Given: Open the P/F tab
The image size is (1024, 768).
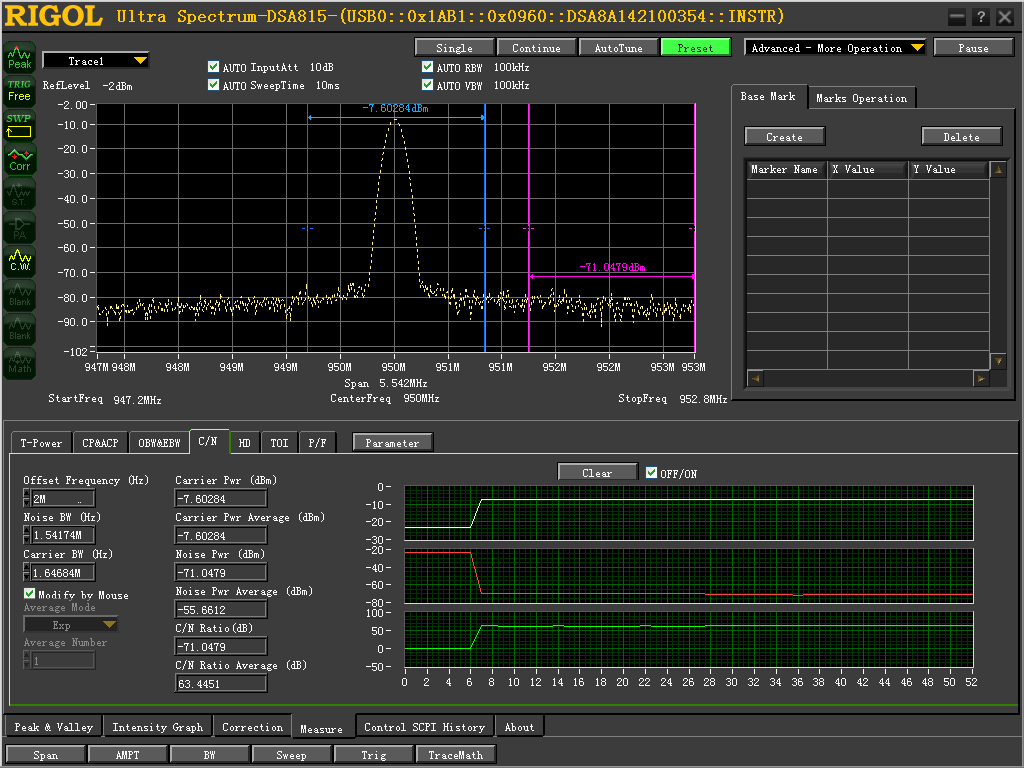Looking at the screenshot, I should 317,443.
